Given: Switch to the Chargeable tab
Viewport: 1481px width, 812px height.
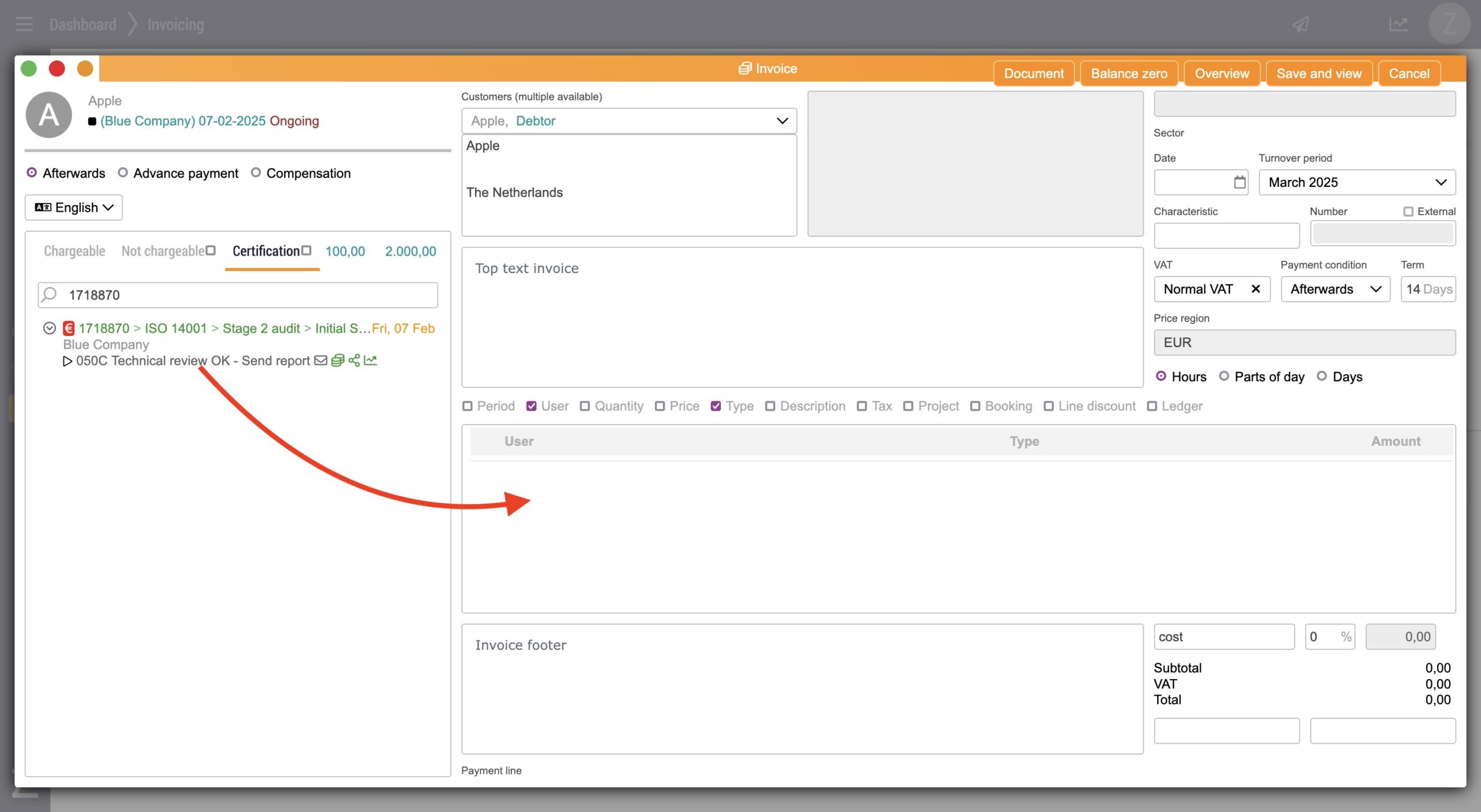Looking at the screenshot, I should 75,251.
